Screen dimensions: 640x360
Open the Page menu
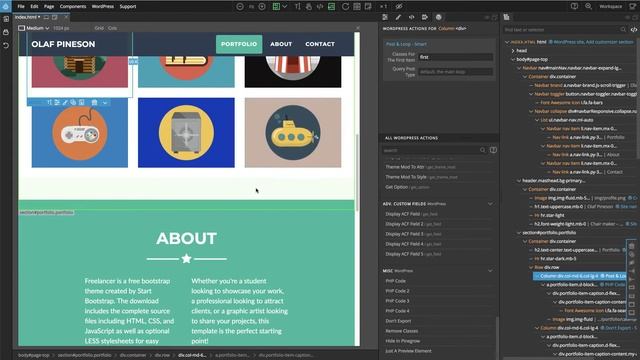click(49, 7)
